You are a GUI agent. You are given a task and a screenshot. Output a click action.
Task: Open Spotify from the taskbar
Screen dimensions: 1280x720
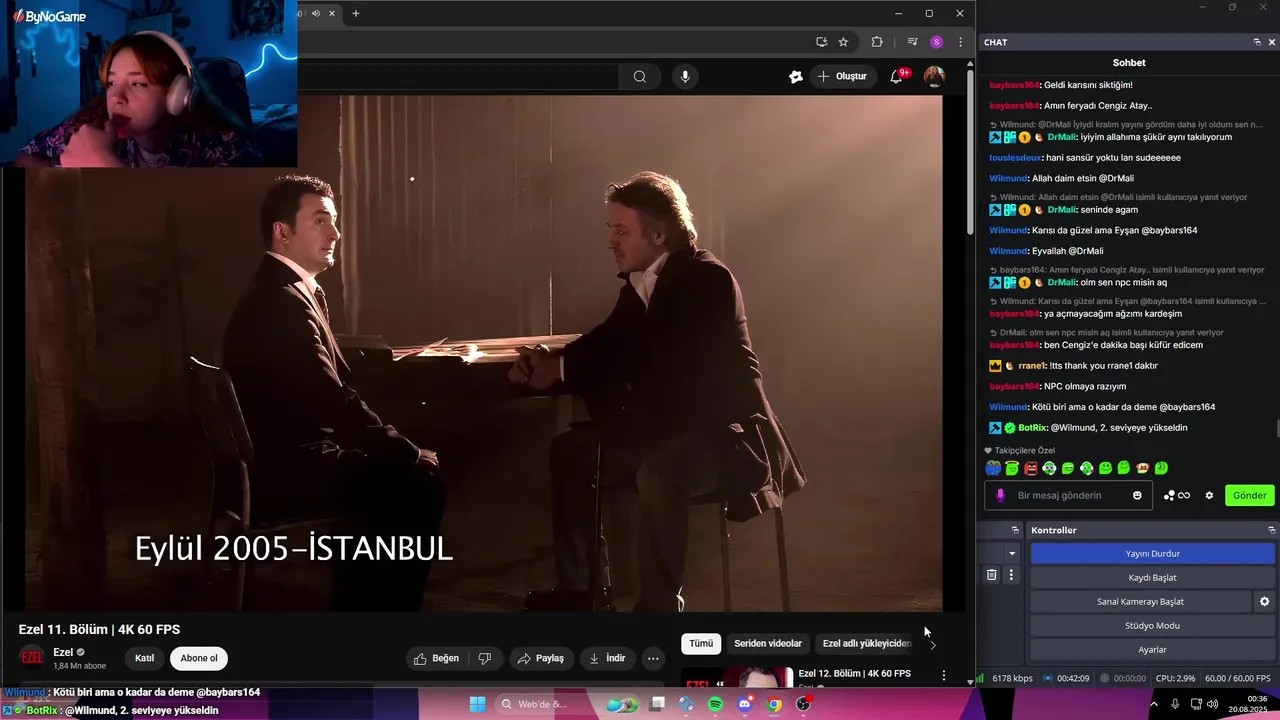716,704
